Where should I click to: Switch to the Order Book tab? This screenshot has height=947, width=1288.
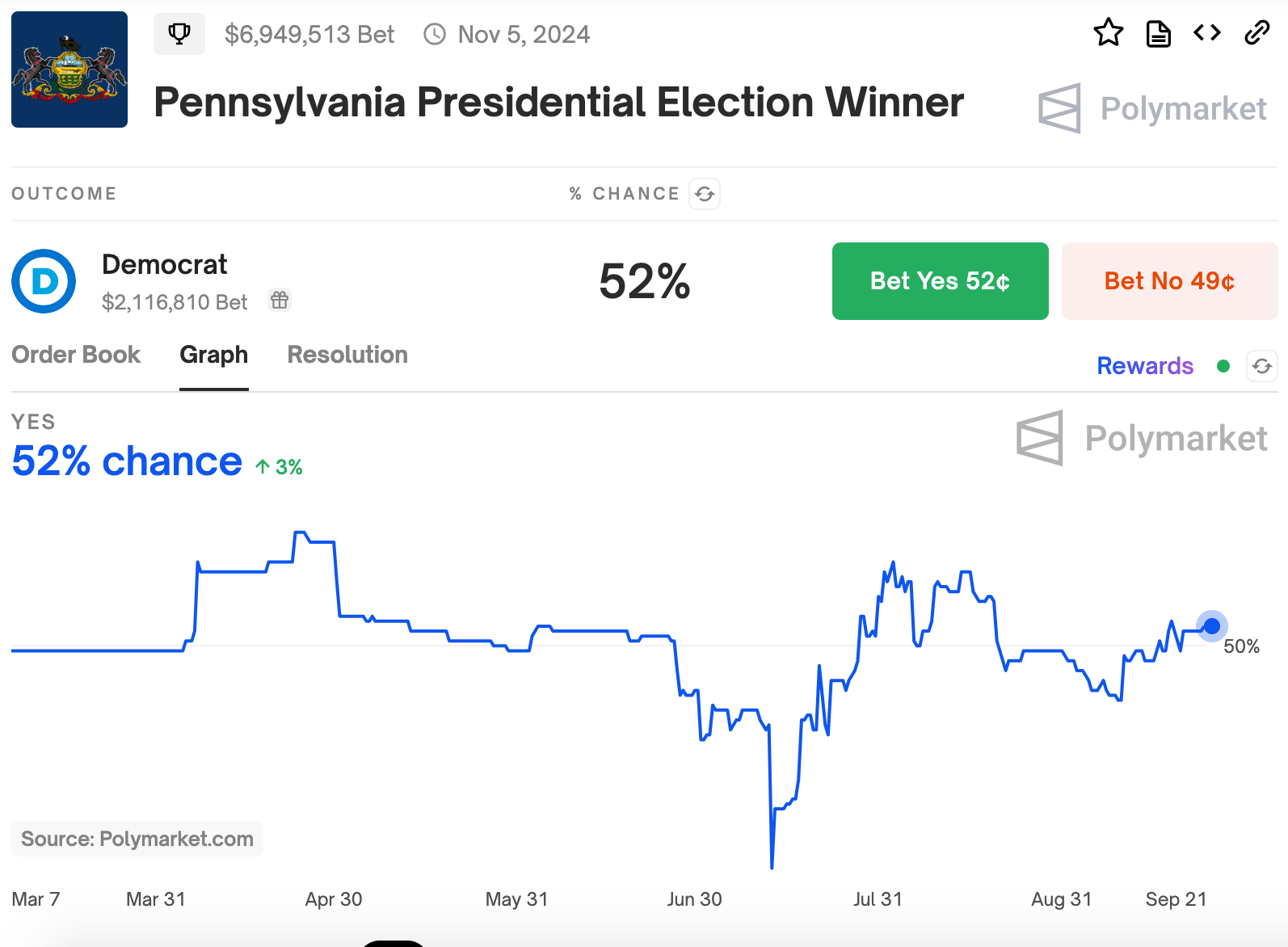pyautogui.click(x=76, y=355)
